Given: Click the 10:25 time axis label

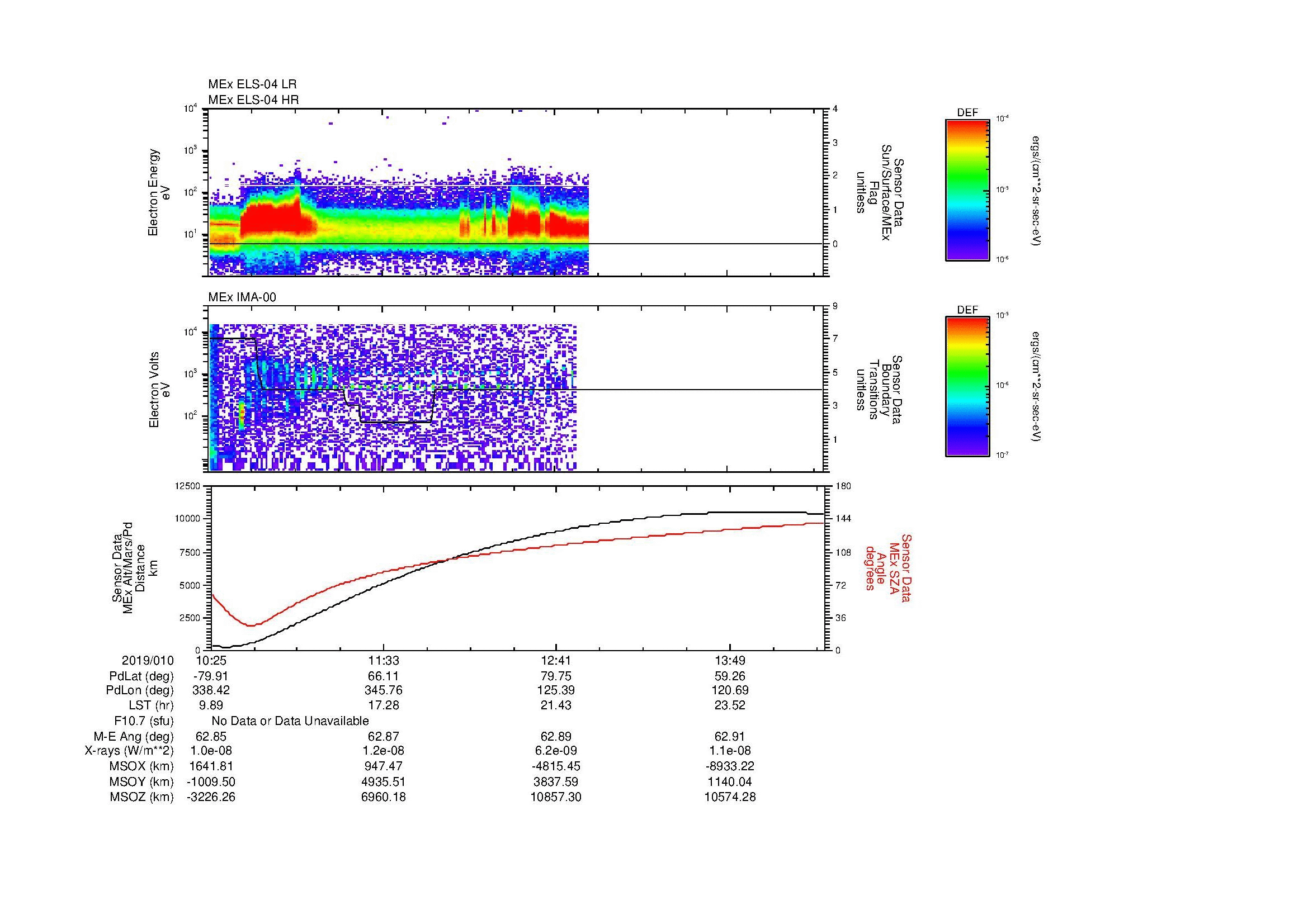Looking at the screenshot, I should (x=211, y=661).
